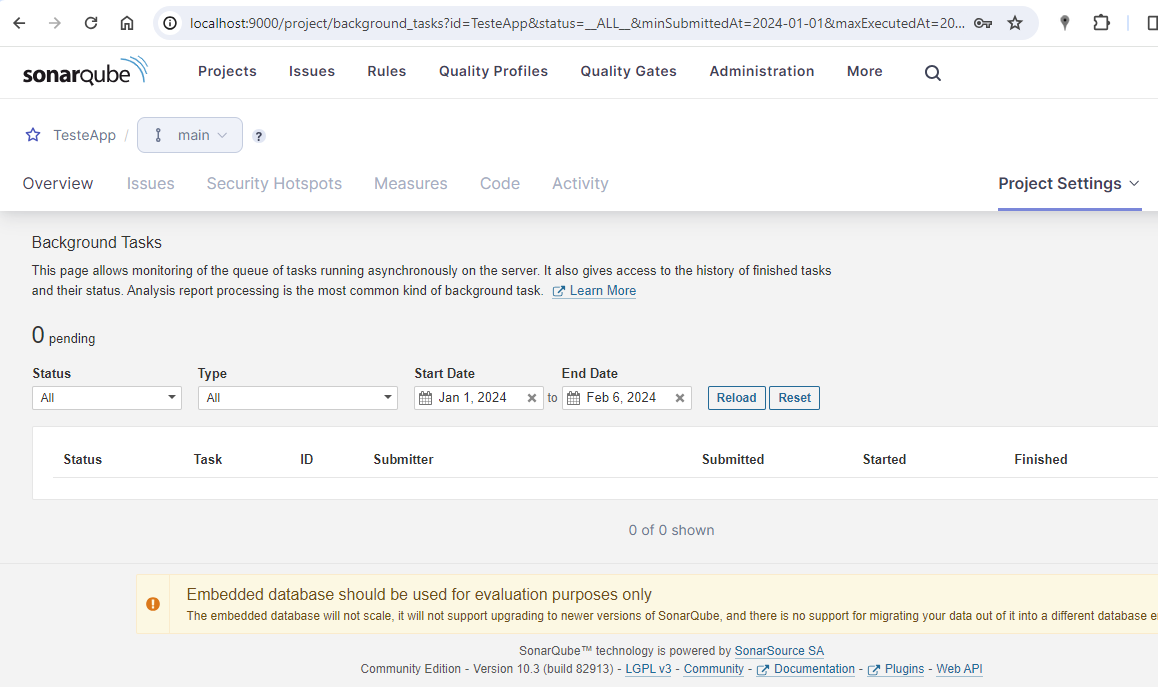Open SonarSource SA link
Viewport: 1158px width, 687px height.
(779, 651)
